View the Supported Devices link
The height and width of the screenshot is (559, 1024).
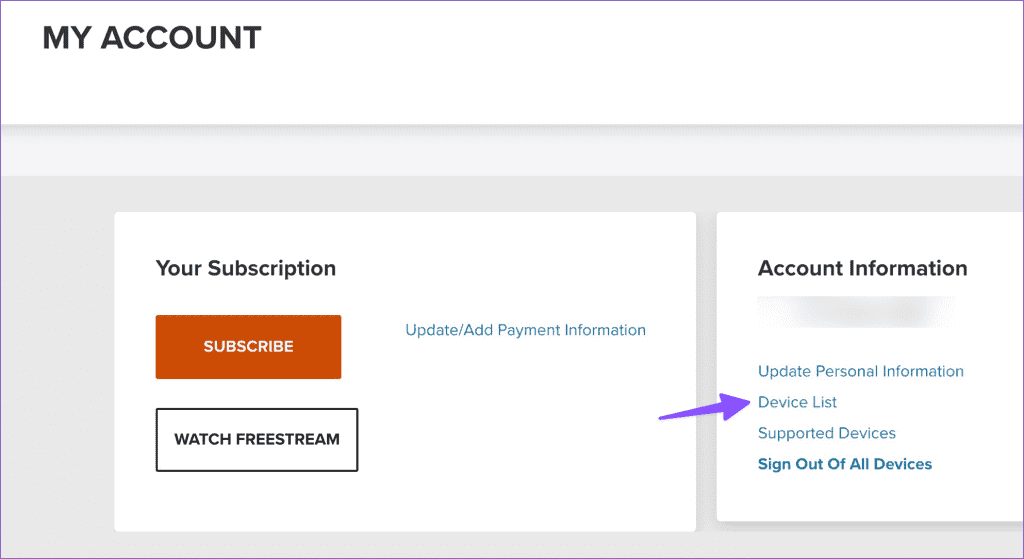tap(826, 433)
